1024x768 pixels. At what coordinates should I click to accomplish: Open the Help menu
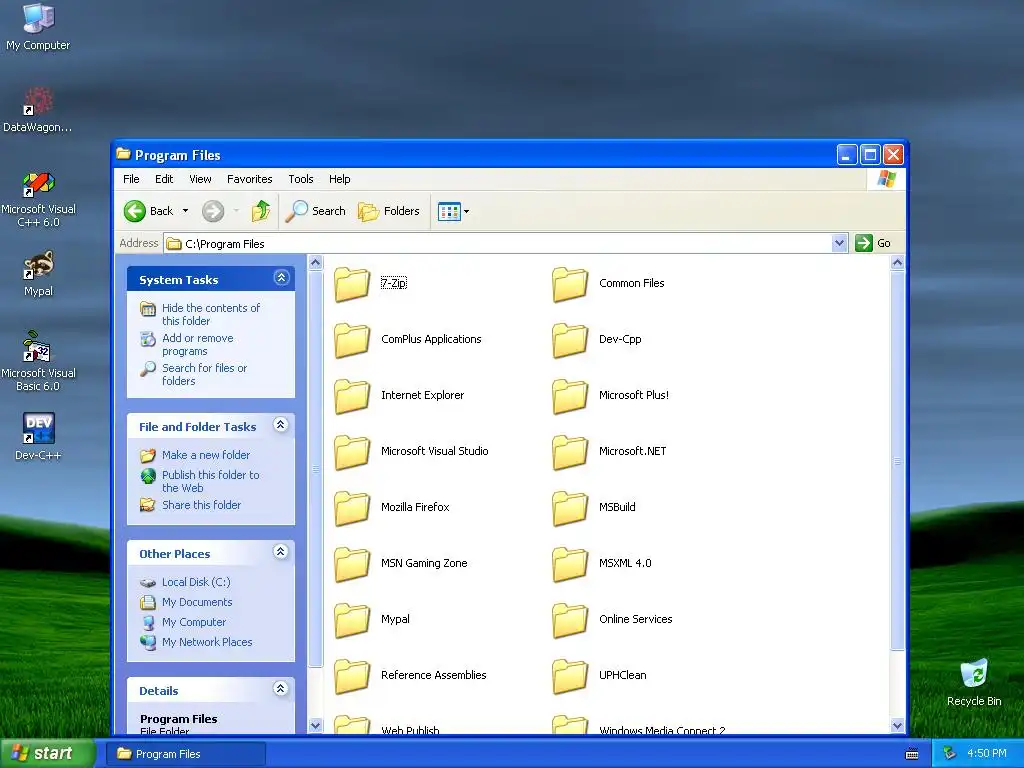(340, 179)
